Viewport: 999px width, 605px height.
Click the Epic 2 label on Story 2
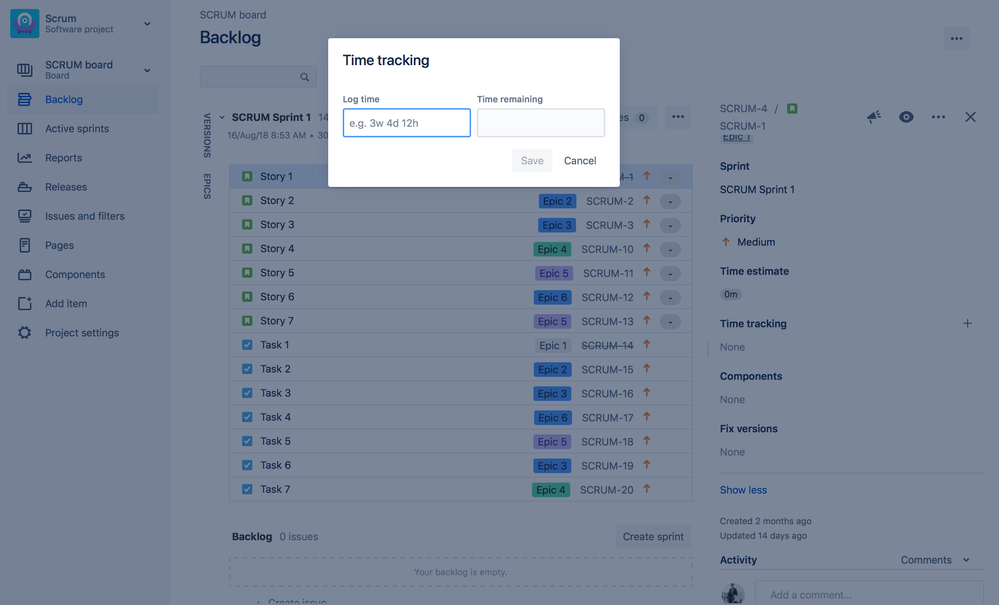[x=557, y=201]
